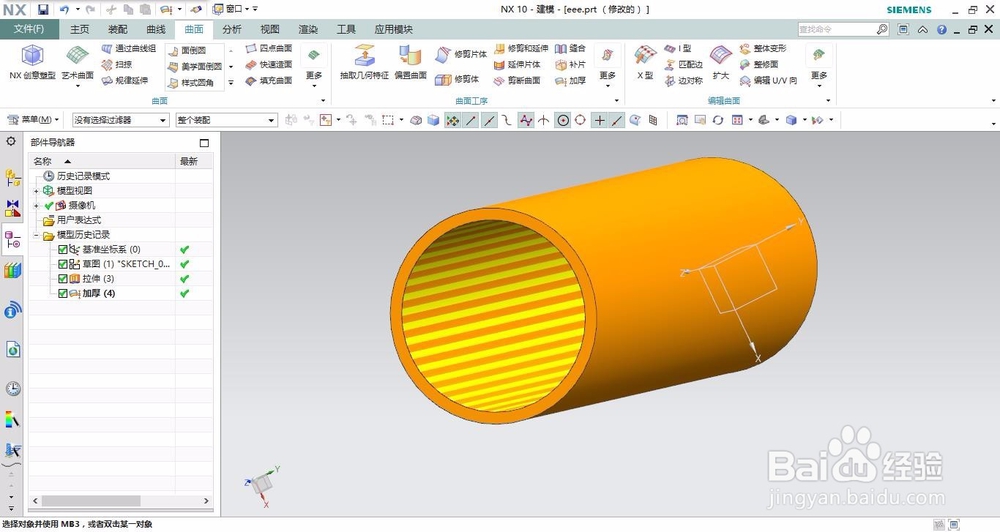
Task: Toggle 加厚 (4) feature checkbox
Action: pyautogui.click(x=62, y=293)
